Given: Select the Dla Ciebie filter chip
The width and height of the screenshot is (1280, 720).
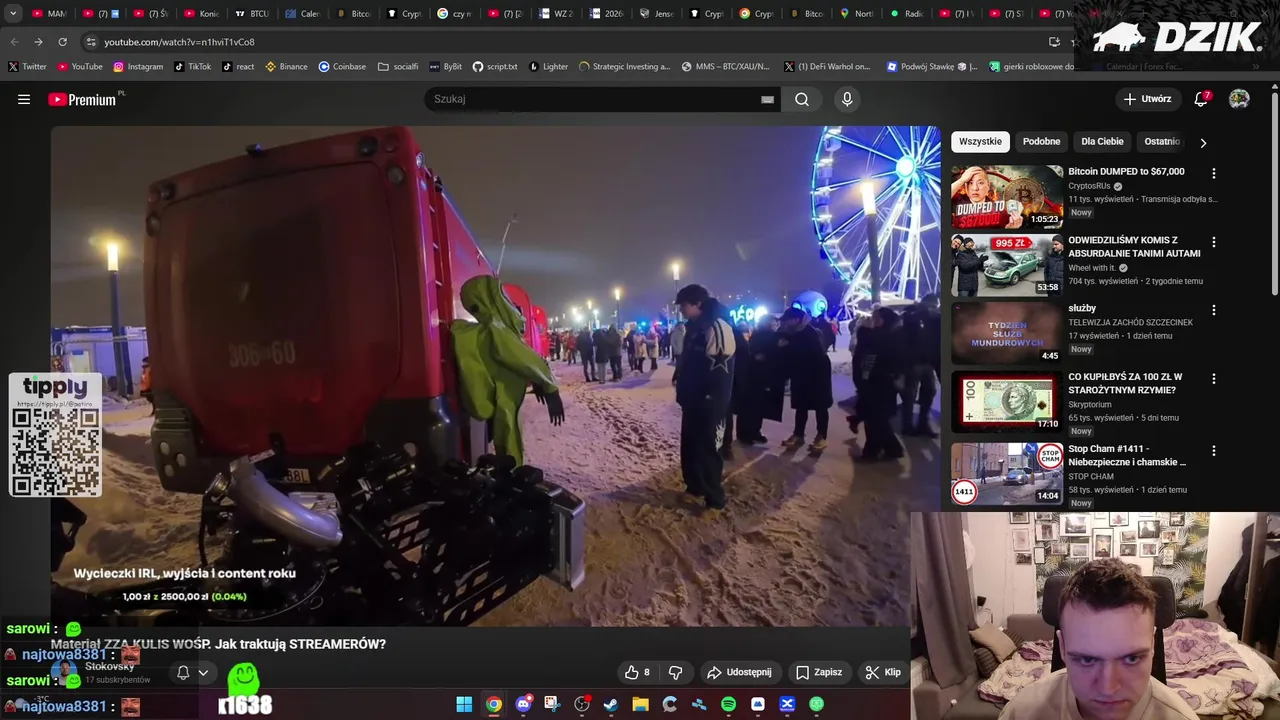Looking at the screenshot, I should (x=1102, y=142).
